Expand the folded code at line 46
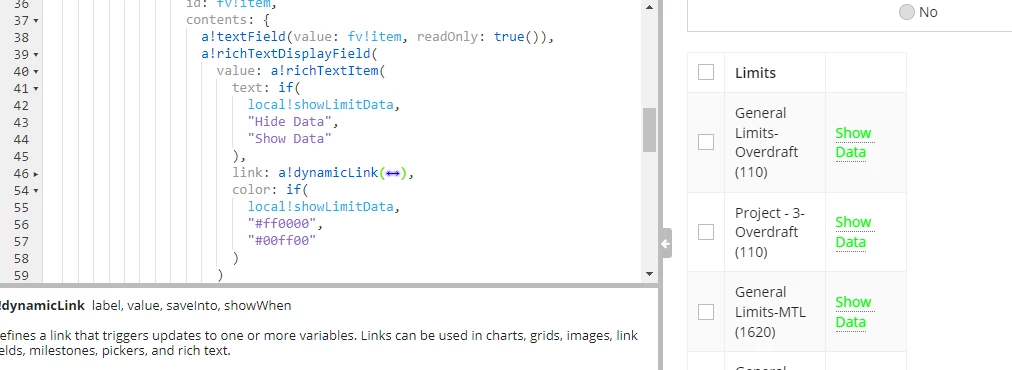Image resolution: width=1012 pixels, height=370 pixels. 35,174
